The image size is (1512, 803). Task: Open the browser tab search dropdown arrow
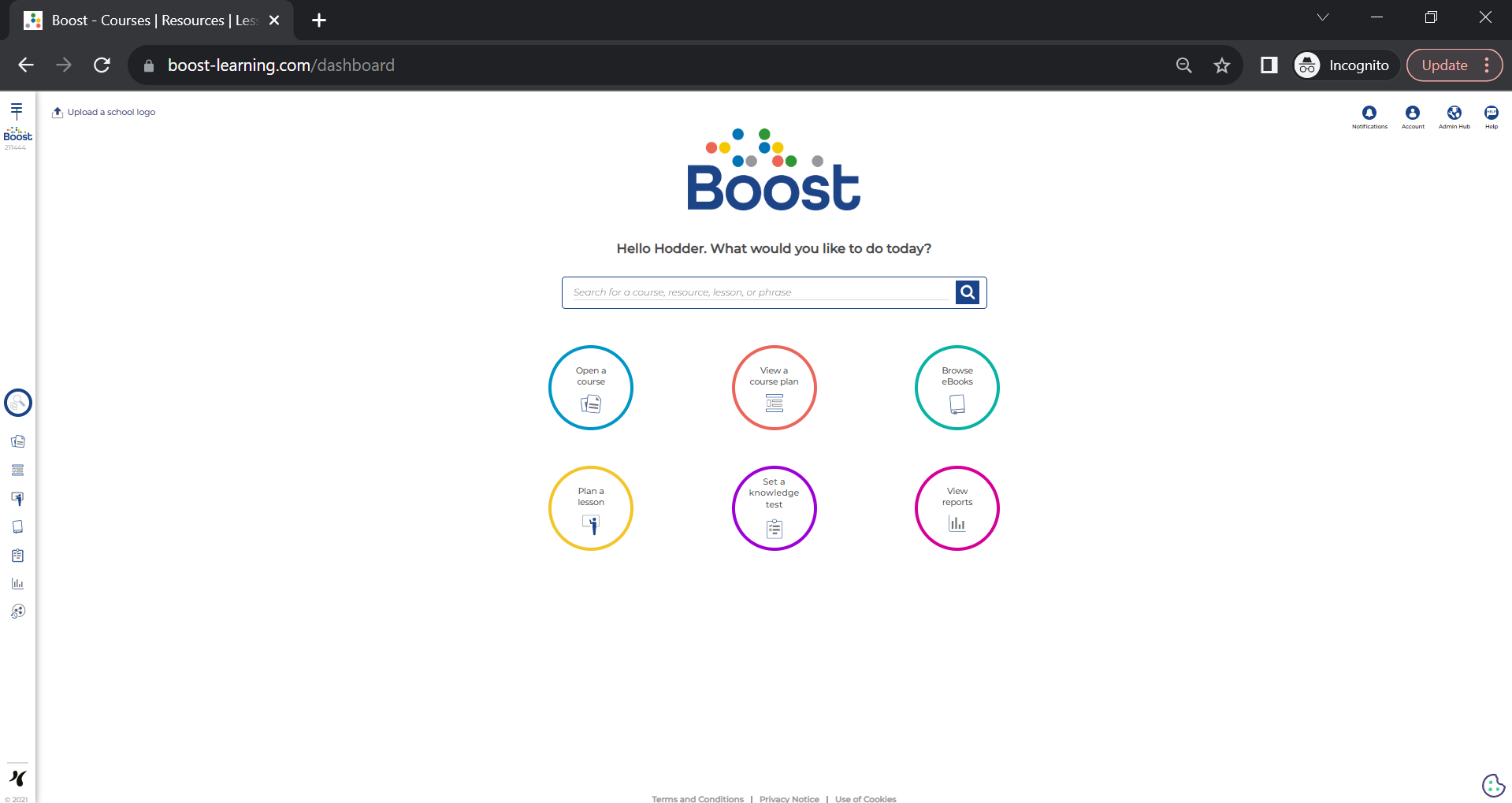tap(1323, 18)
